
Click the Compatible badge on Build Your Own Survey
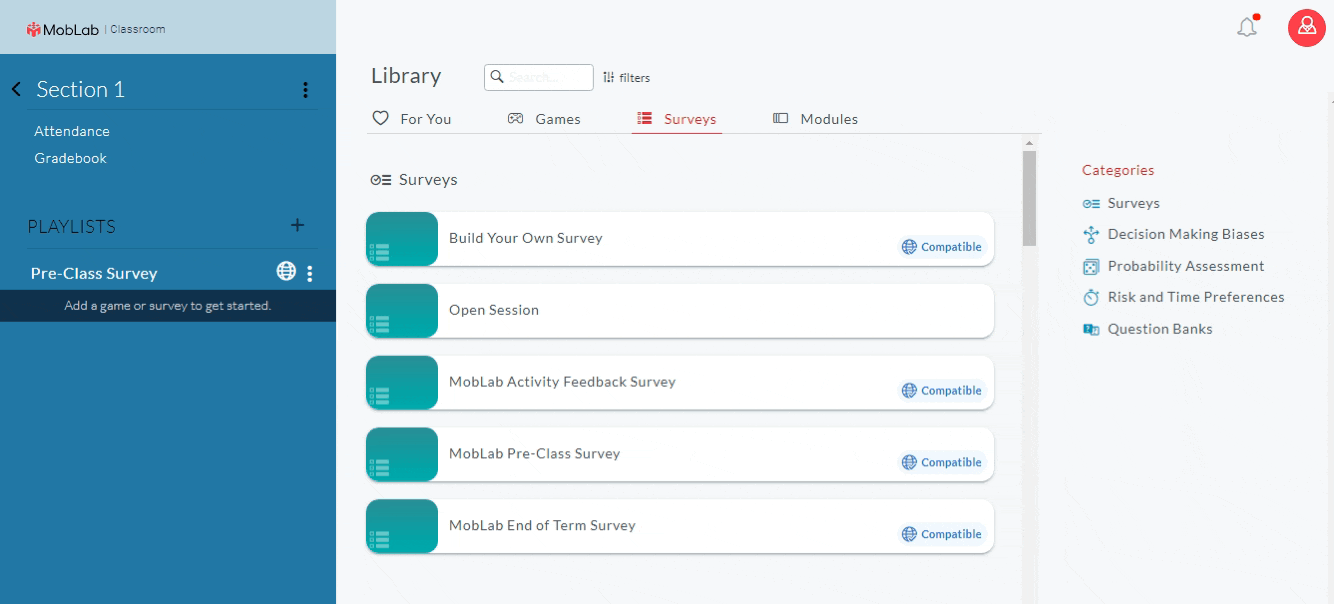[942, 247]
